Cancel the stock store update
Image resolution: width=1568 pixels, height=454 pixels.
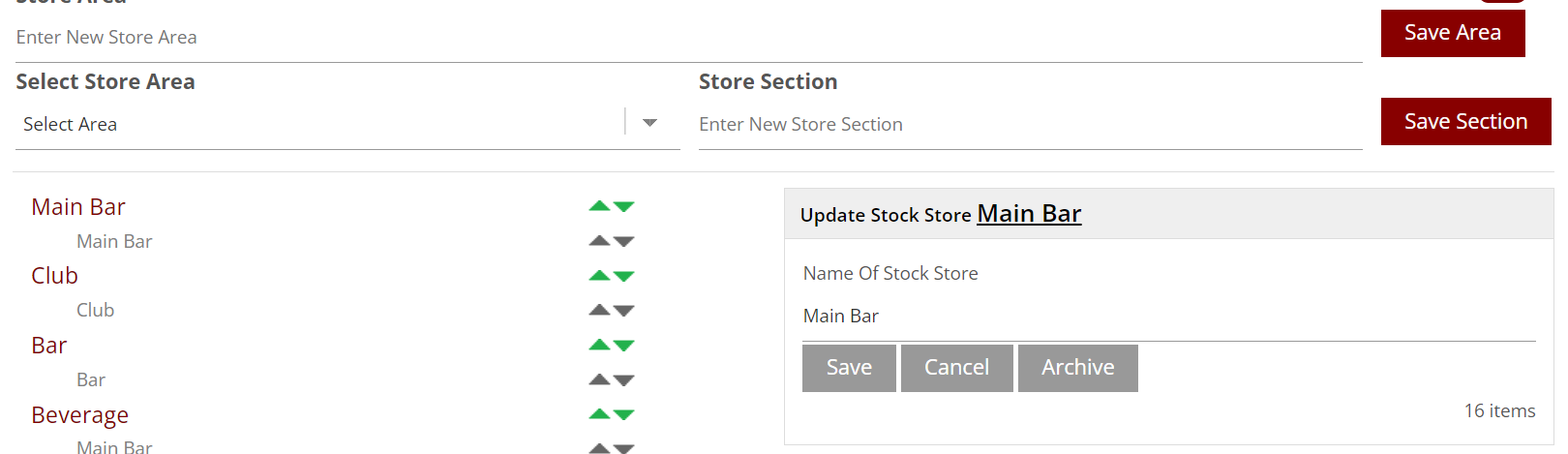956,368
